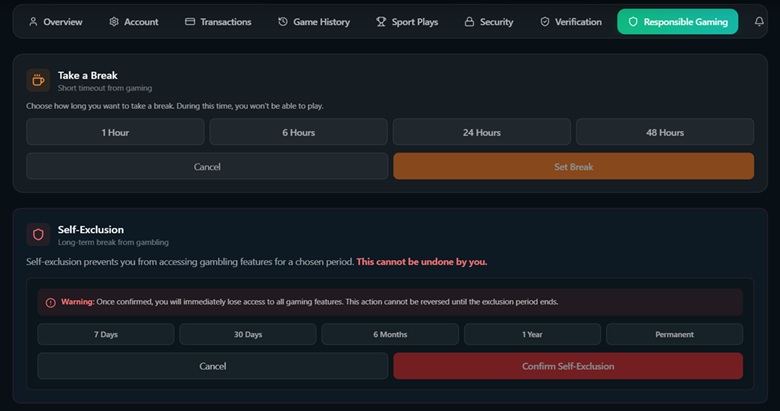780x411 pixels.
Task: Go to the Transactions tab
Action: [x=218, y=22]
